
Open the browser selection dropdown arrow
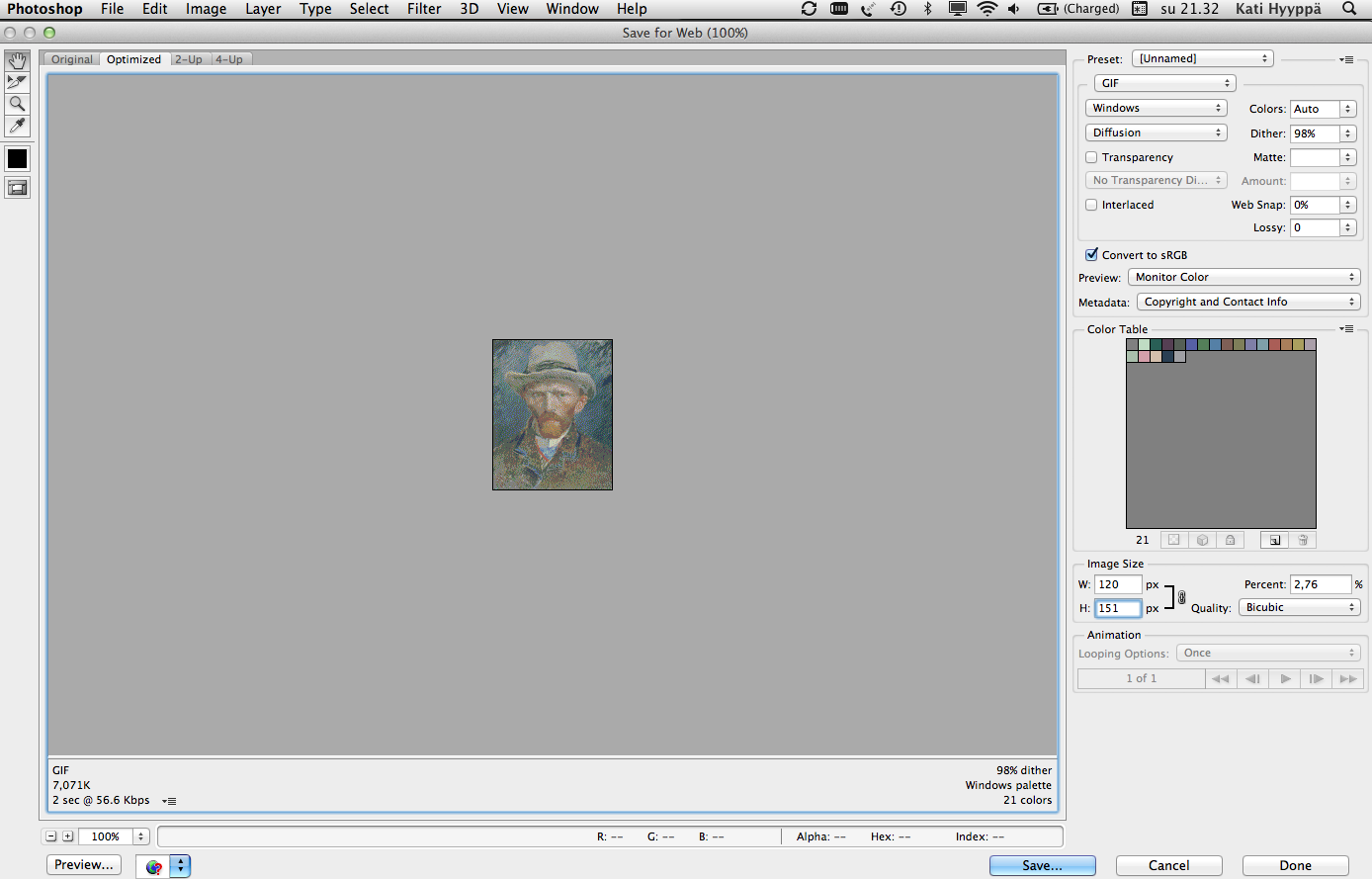coord(180,866)
